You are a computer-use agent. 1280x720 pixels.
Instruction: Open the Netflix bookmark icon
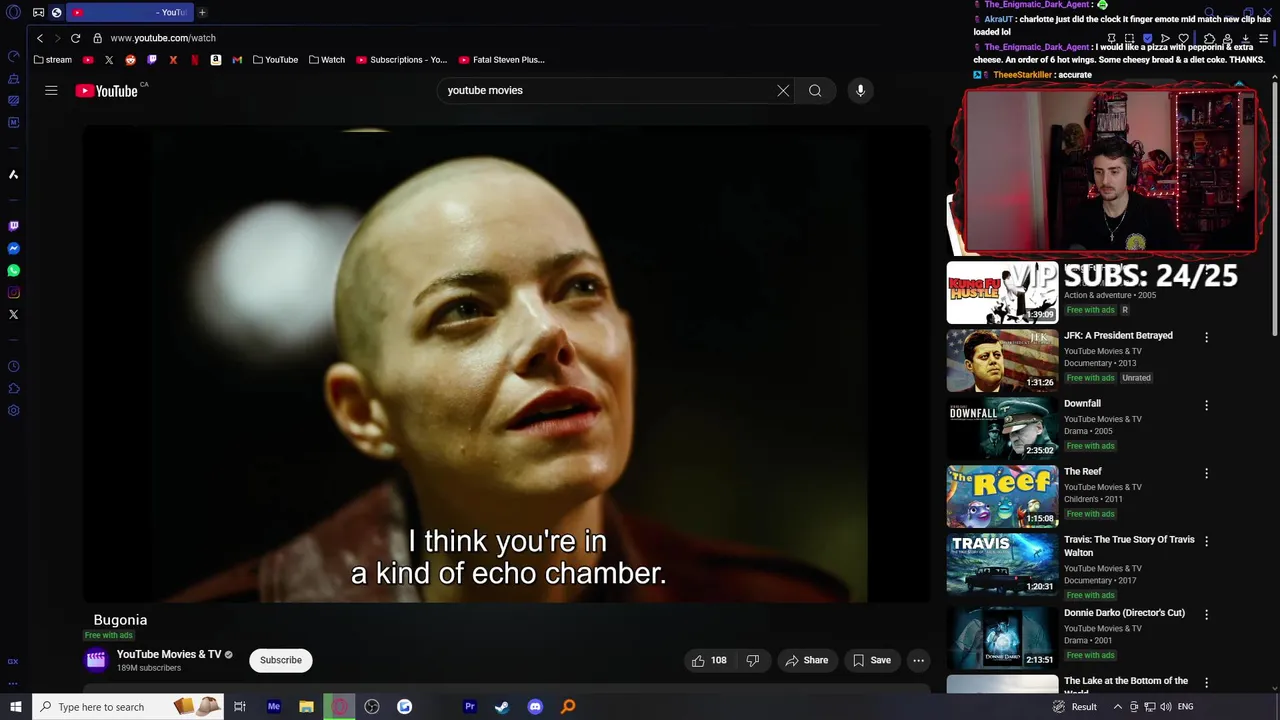(194, 60)
